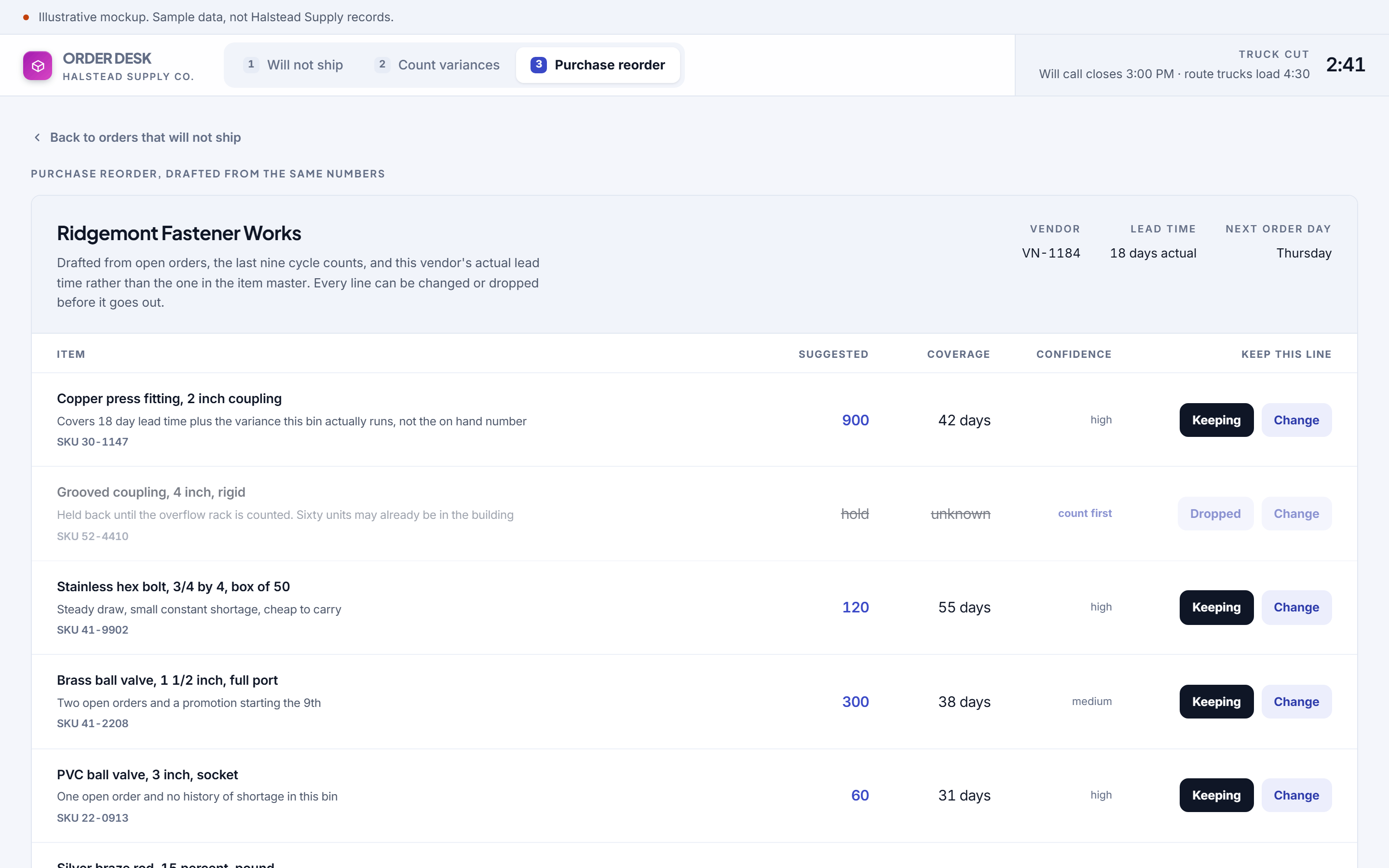Toggle Keeping for Brass ball valve line
Viewport: 1389px width, 868px height.
tap(1216, 702)
